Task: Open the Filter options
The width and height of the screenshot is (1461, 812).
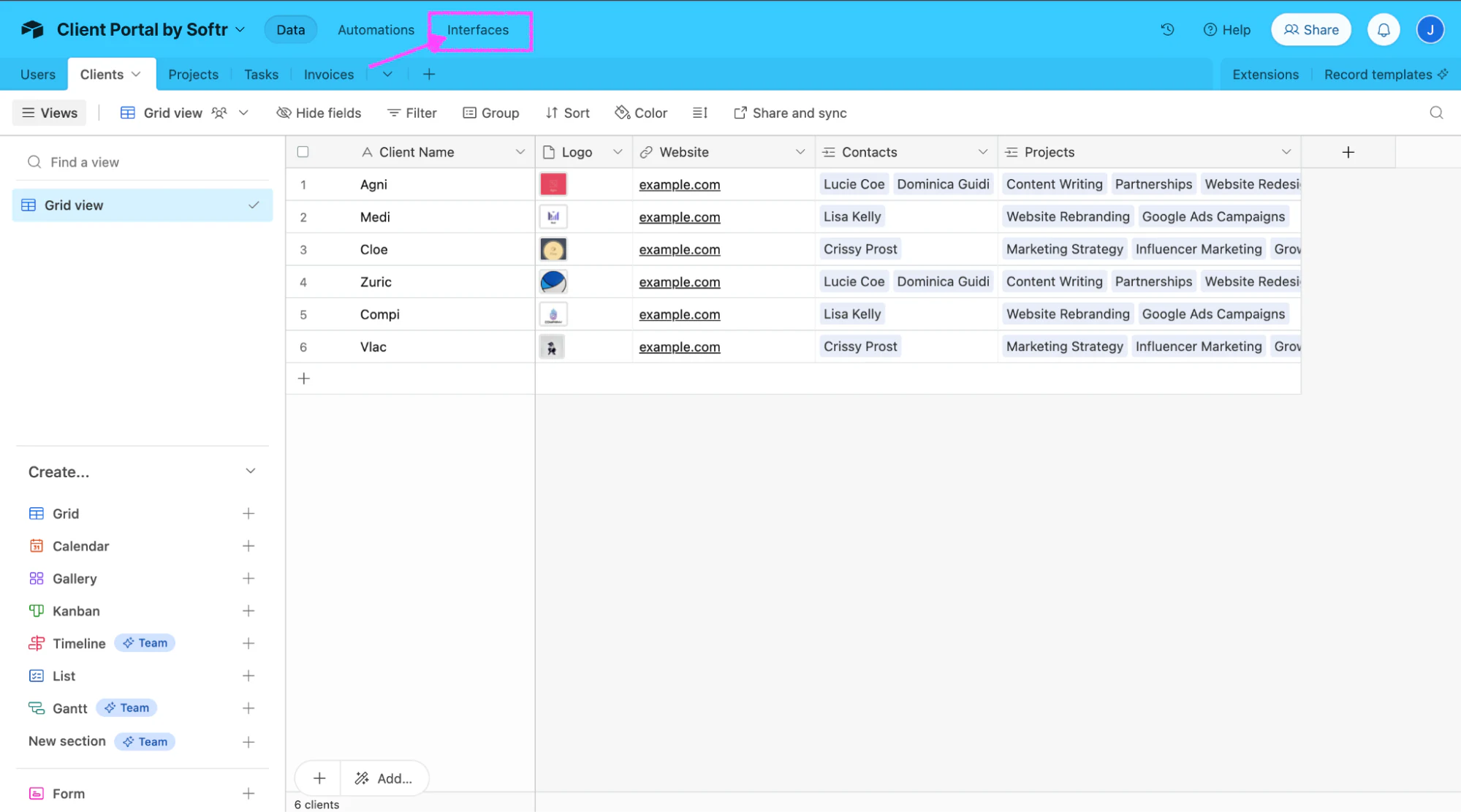Action: [x=412, y=113]
